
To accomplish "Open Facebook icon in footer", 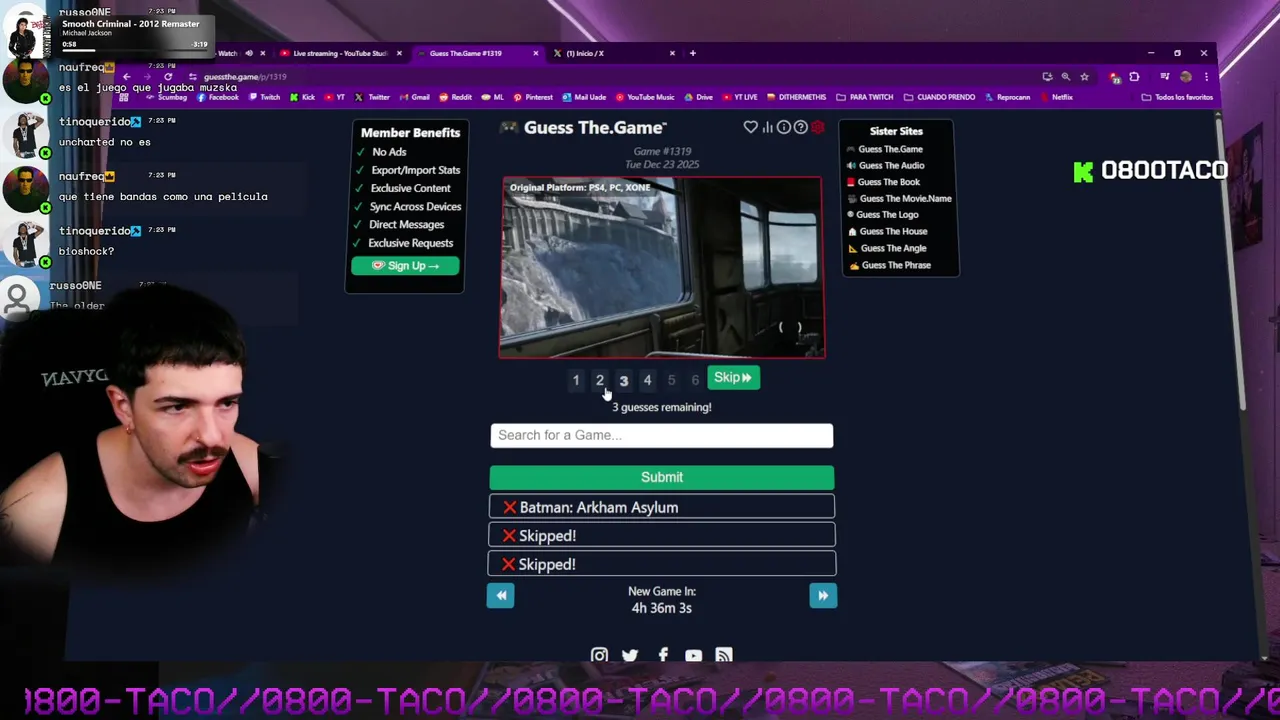I will click(662, 655).
